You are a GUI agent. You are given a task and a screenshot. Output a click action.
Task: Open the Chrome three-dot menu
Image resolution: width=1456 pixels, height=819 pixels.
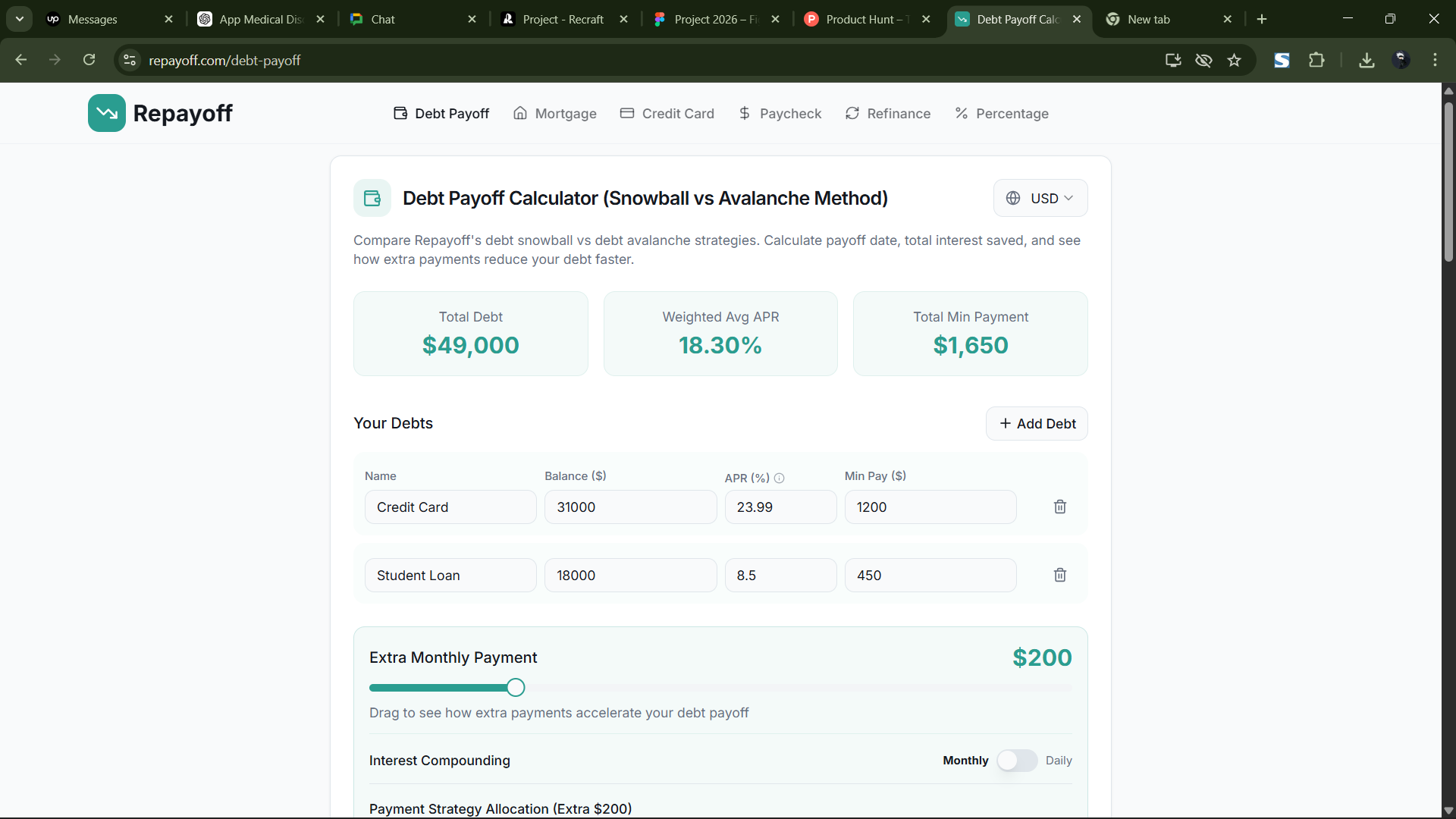[x=1435, y=60]
